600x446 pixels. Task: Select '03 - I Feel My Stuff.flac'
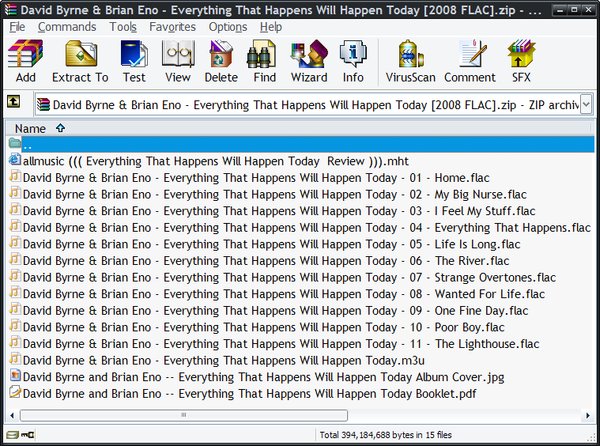pos(279,211)
